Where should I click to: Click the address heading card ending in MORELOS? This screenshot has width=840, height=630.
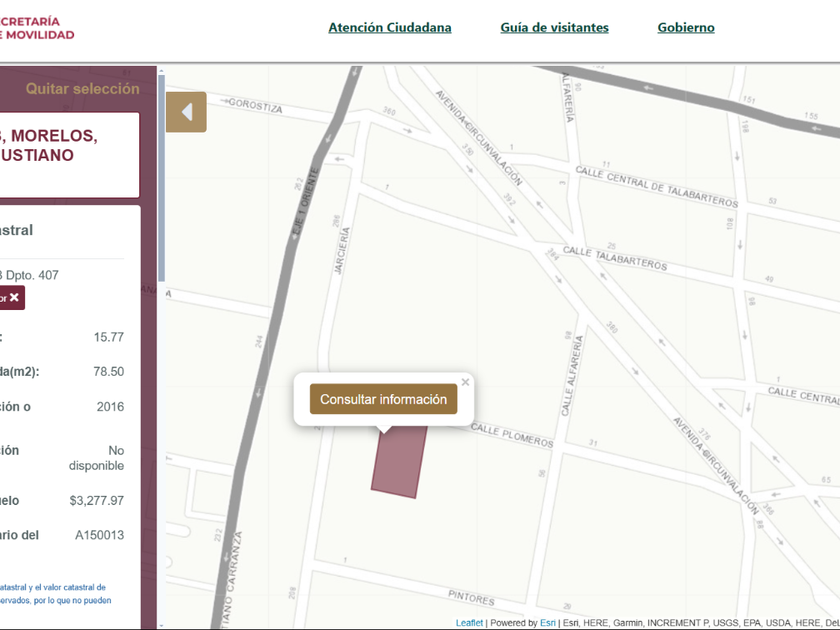click(x=68, y=155)
